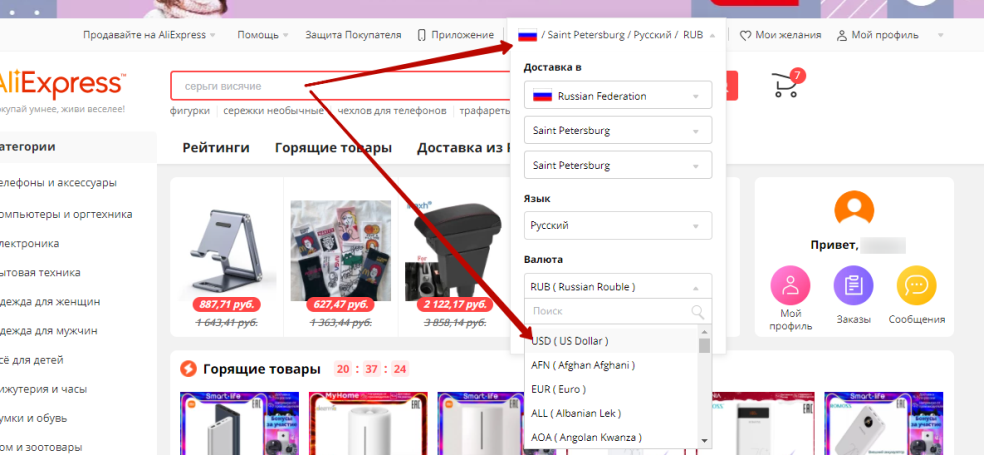
Task: Open the Рейтинги tab
Action: tap(216, 148)
